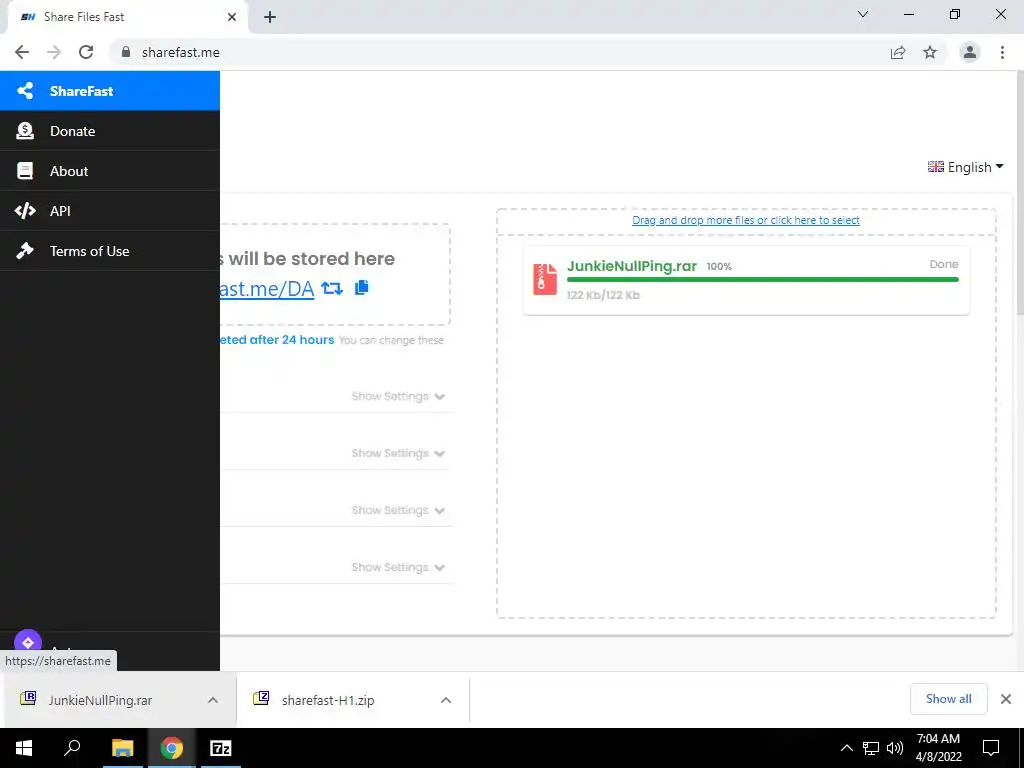Open the Donate sidebar item
This screenshot has height=768, width=1024.
110,131
